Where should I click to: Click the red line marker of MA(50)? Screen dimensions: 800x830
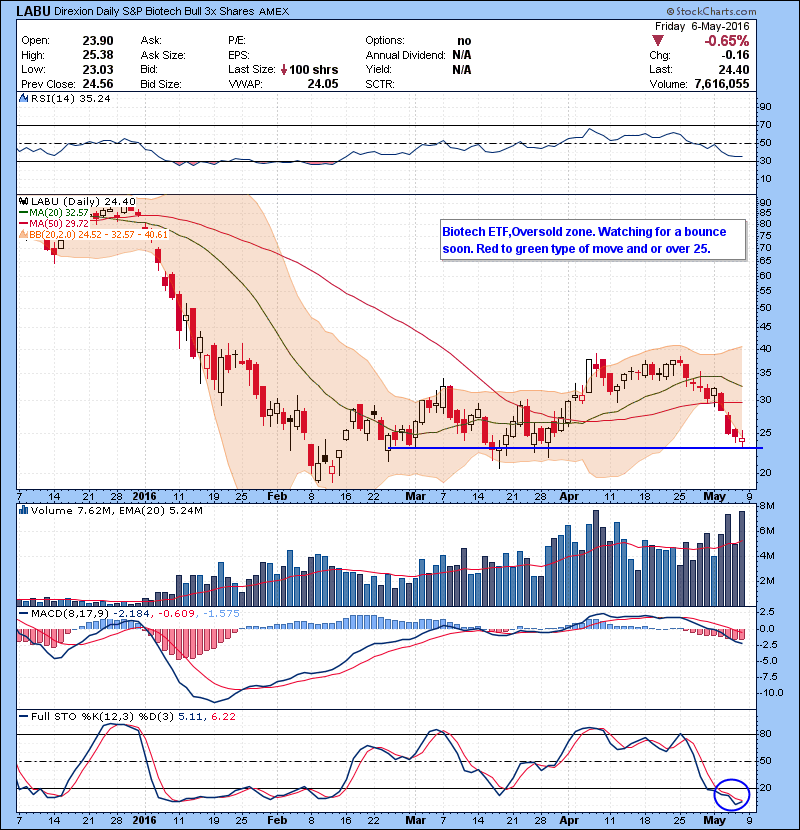tap(24, 223)
